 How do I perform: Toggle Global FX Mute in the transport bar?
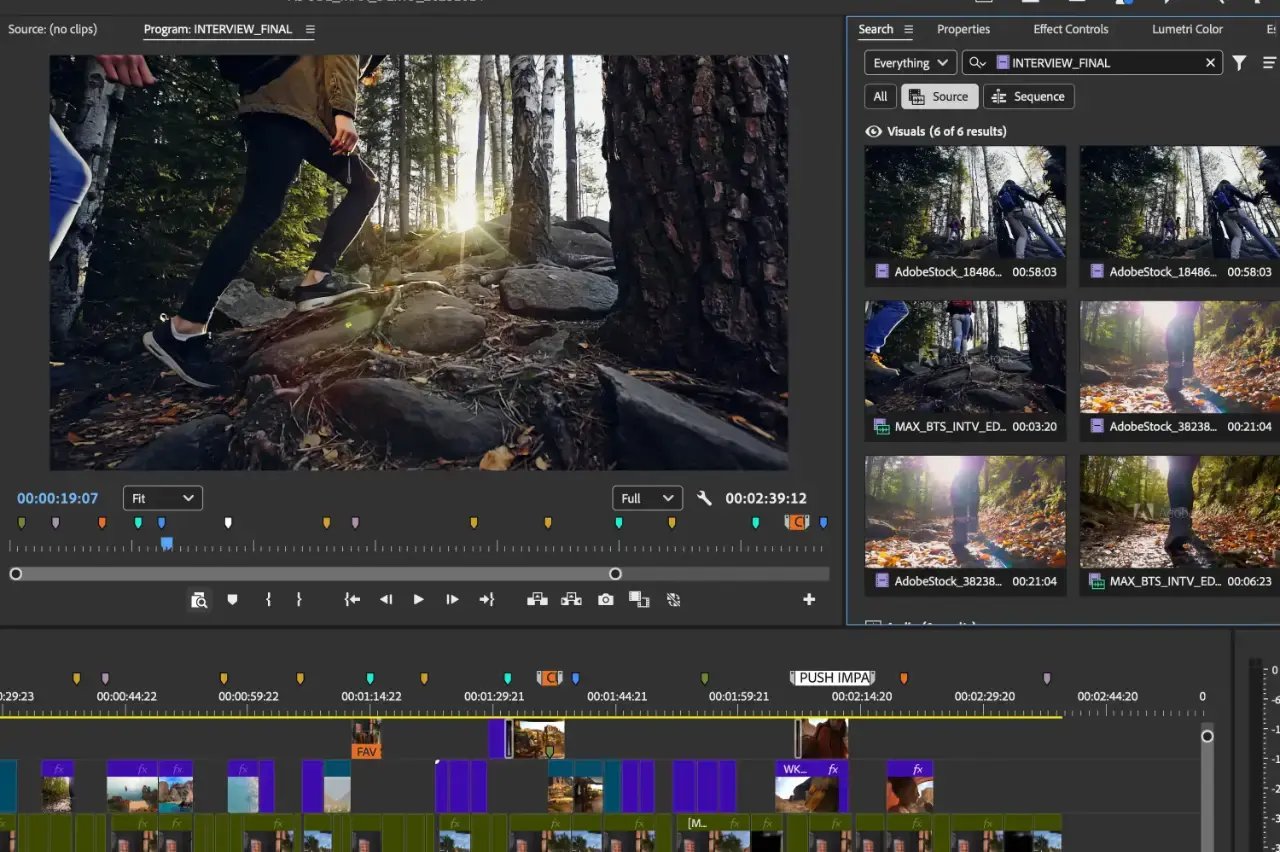pyautogui.click(x=672, y=599)
